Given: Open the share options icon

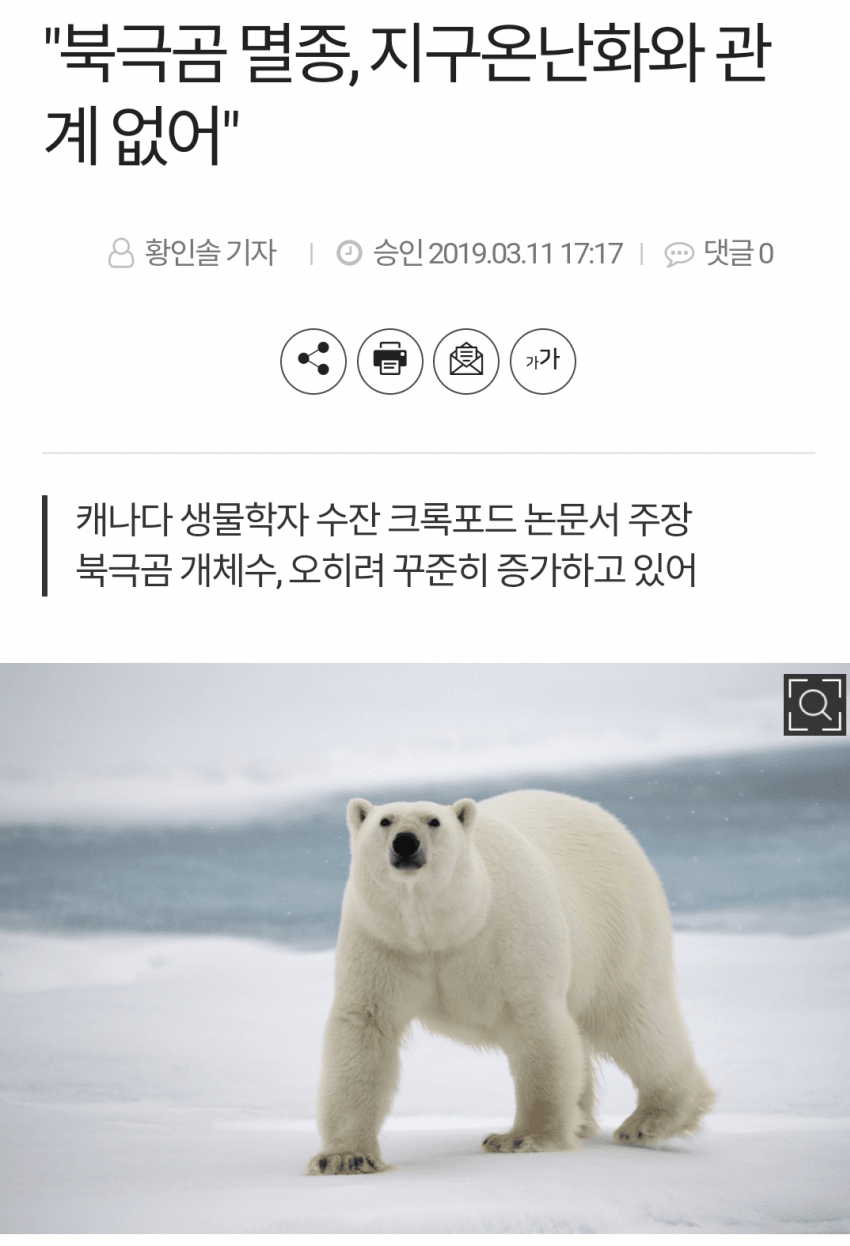Looking at the screenshot, I should (x=313, y=360).
